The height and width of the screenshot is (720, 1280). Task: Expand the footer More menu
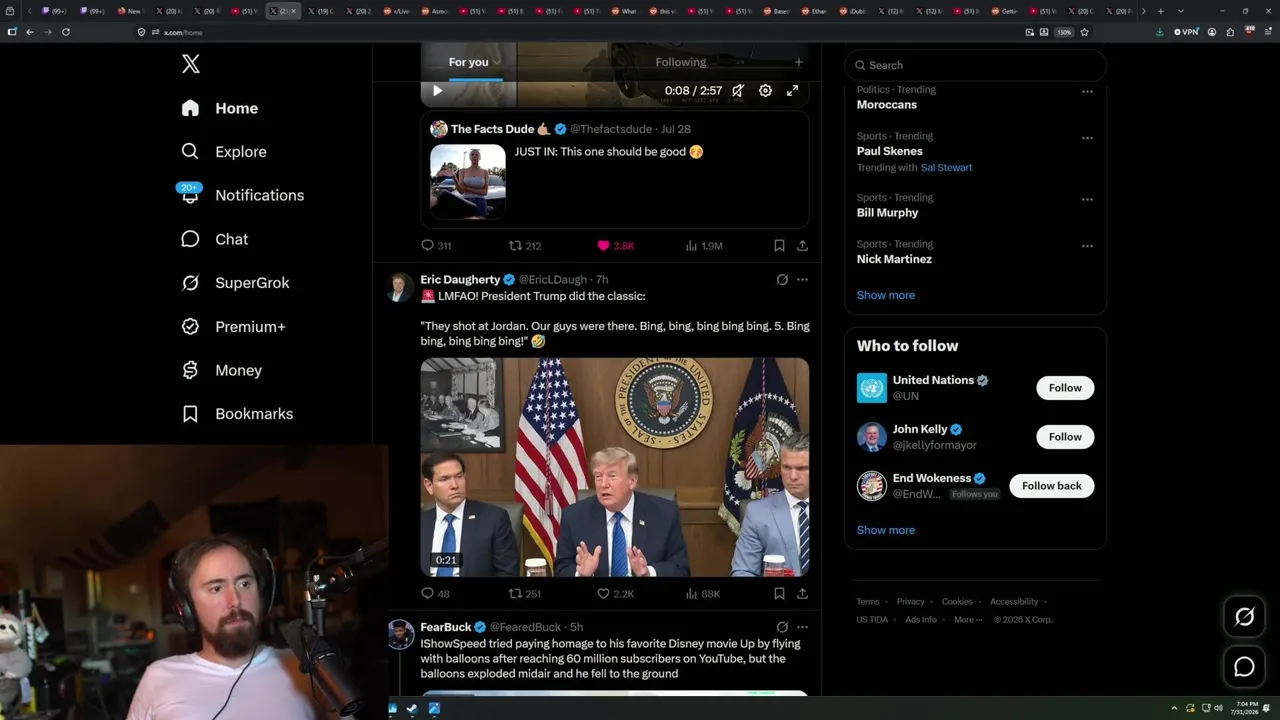click(x=967, y=620)
